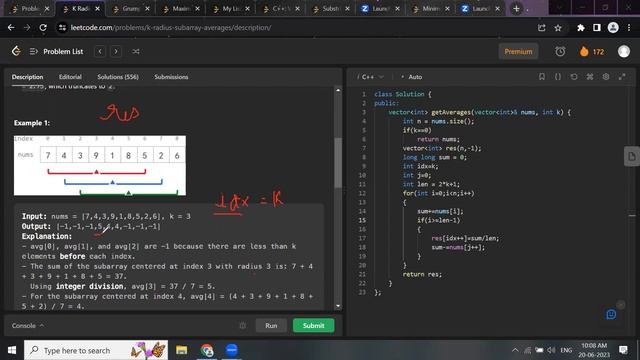This screenshot has width=640, height=360.
Task: Bookmark this page with the star icon
Action: (x=558, y=27)
